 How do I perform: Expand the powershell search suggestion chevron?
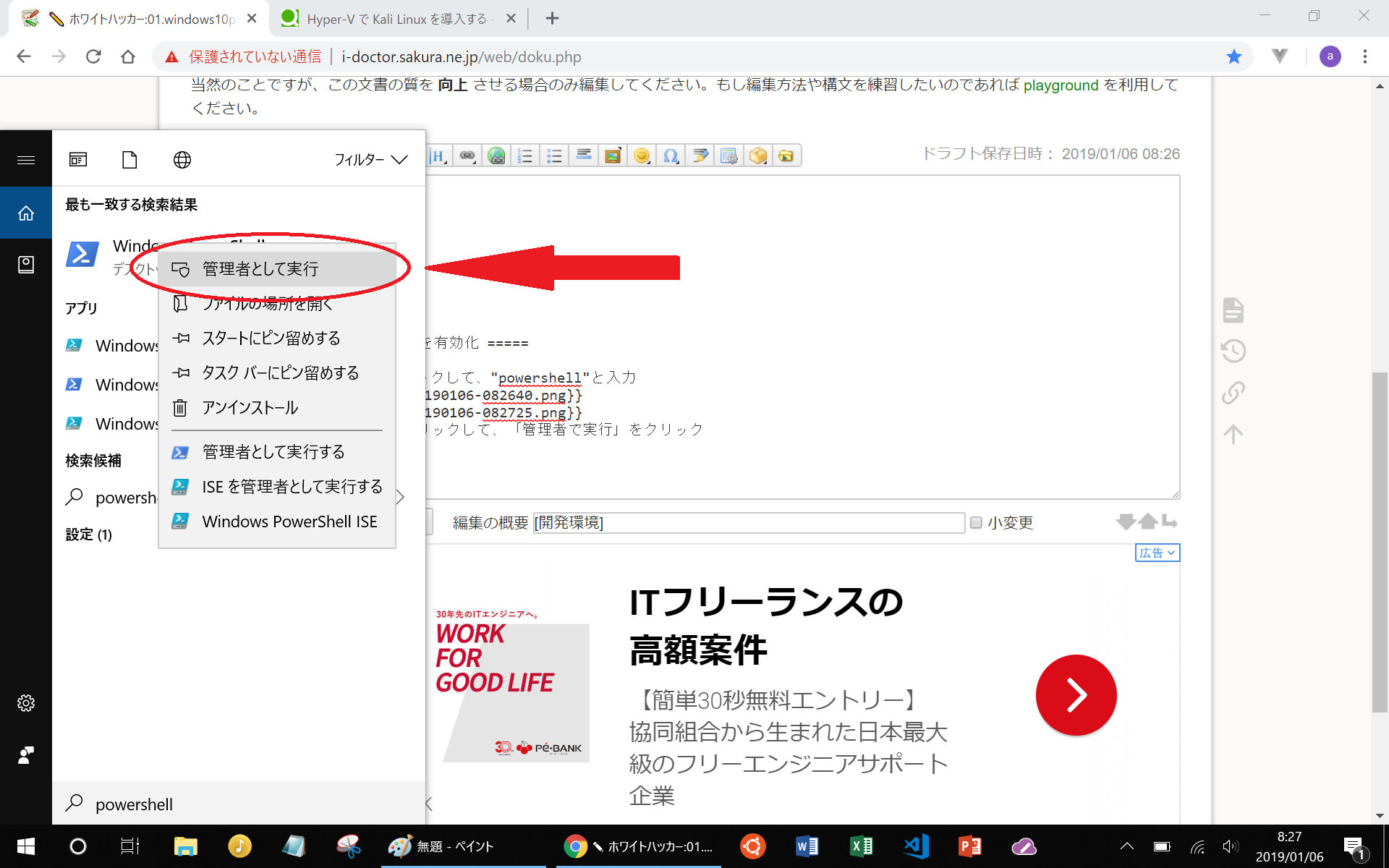point(400,497)
